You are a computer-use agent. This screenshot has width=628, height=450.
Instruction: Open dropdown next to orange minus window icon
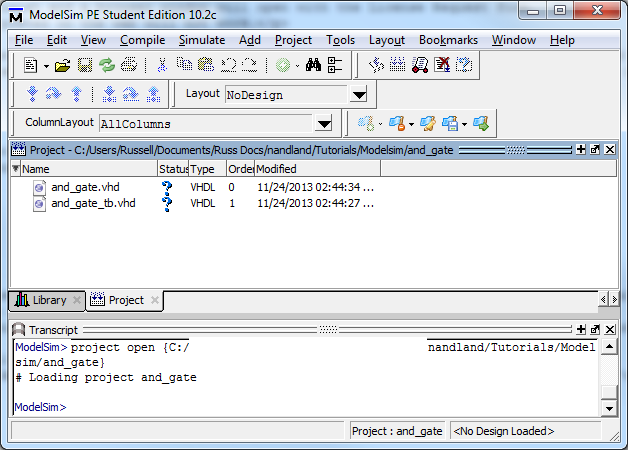click(x=411, y=125)
